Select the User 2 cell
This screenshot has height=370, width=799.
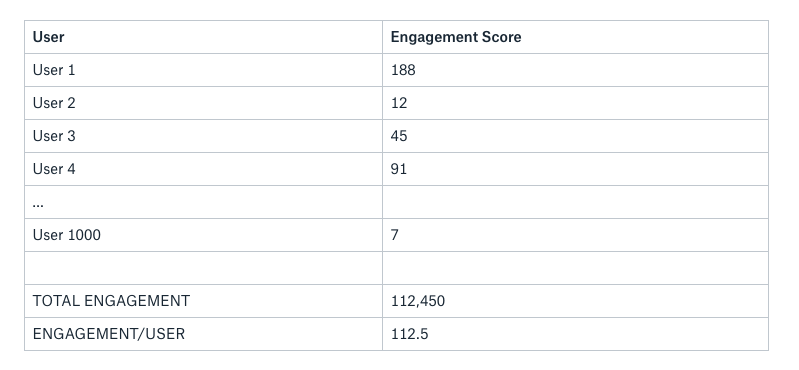(x=203, y=103)
